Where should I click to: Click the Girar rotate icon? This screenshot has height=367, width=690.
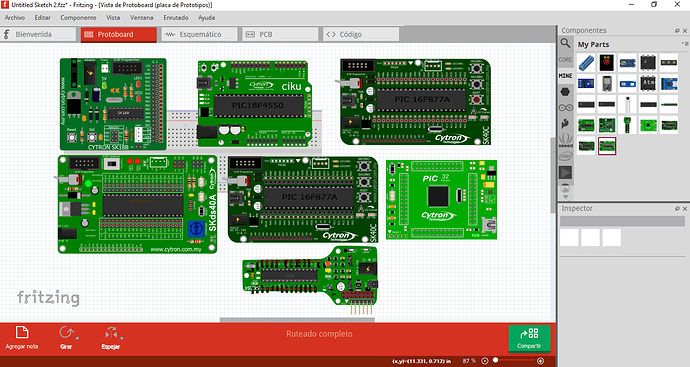pyautogui.click(x=67, y=333)
